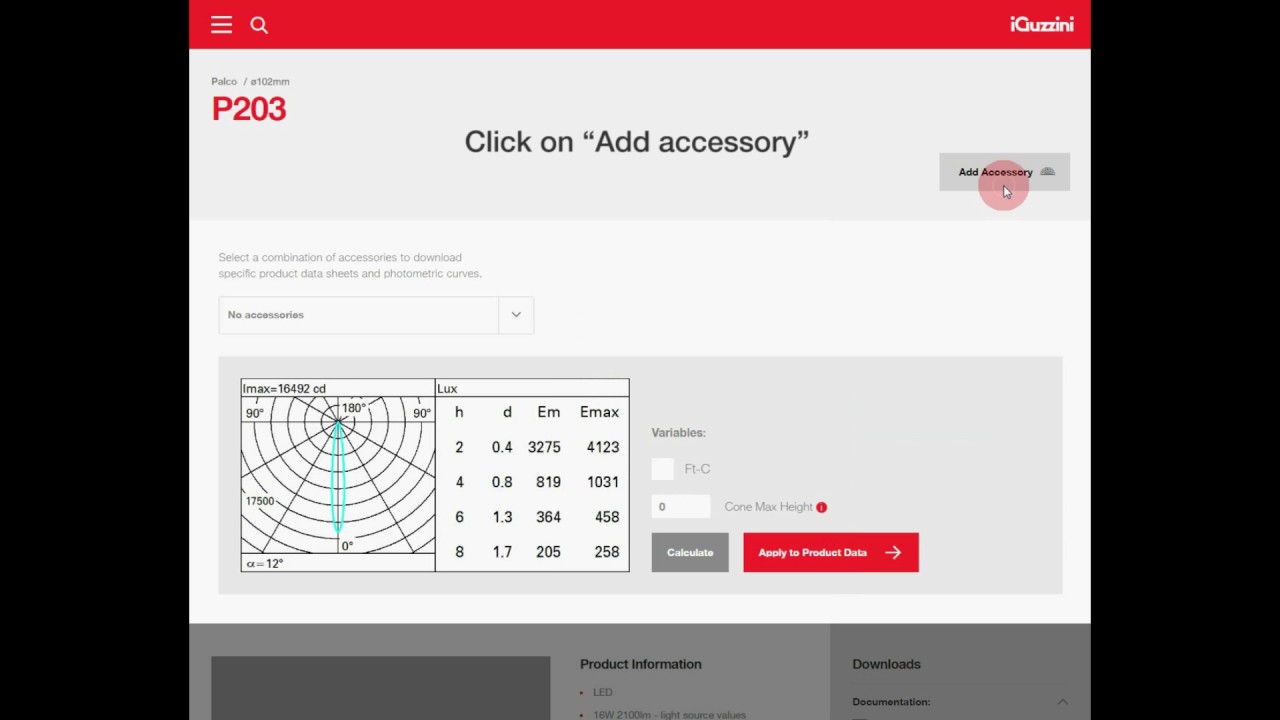Expand the accessories dropdown chevron
This screenshot has width=1280, height=720.
click(x=516, y=315)
